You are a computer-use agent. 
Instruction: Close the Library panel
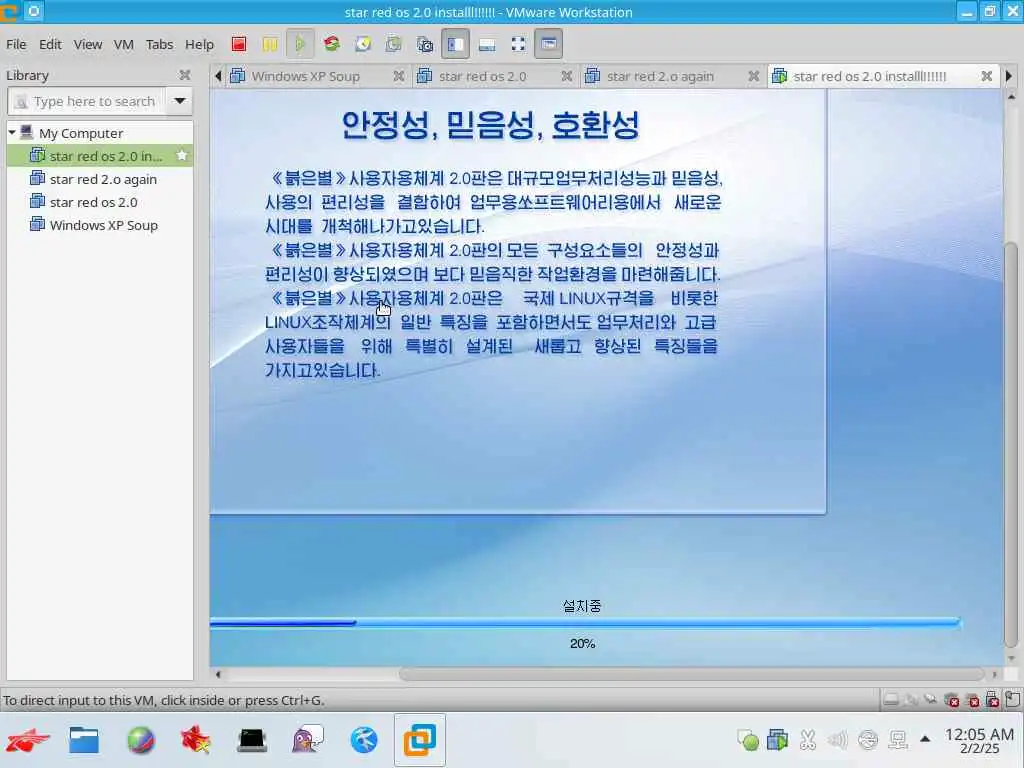185,75
